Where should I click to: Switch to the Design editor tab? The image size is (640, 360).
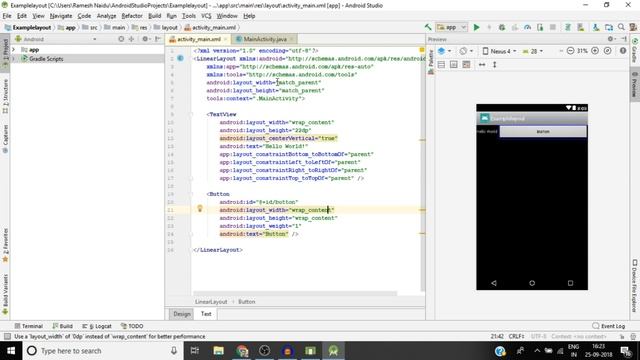(x=182, y=314)
